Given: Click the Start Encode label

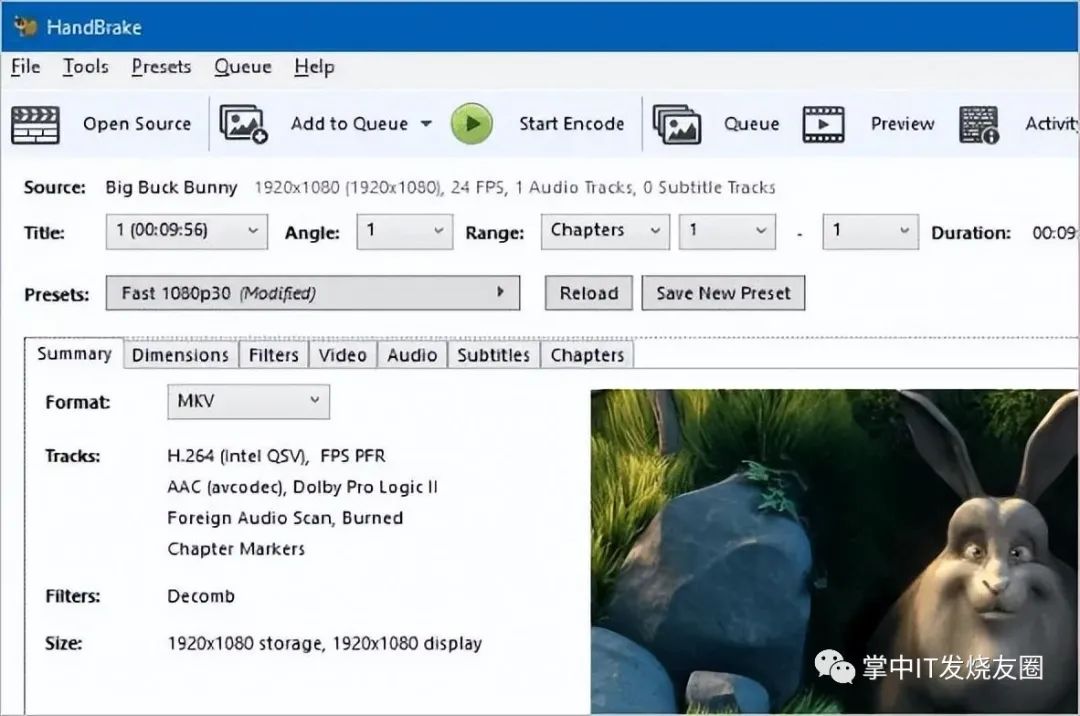Looking at the screenshot, I should coord(572,124).
